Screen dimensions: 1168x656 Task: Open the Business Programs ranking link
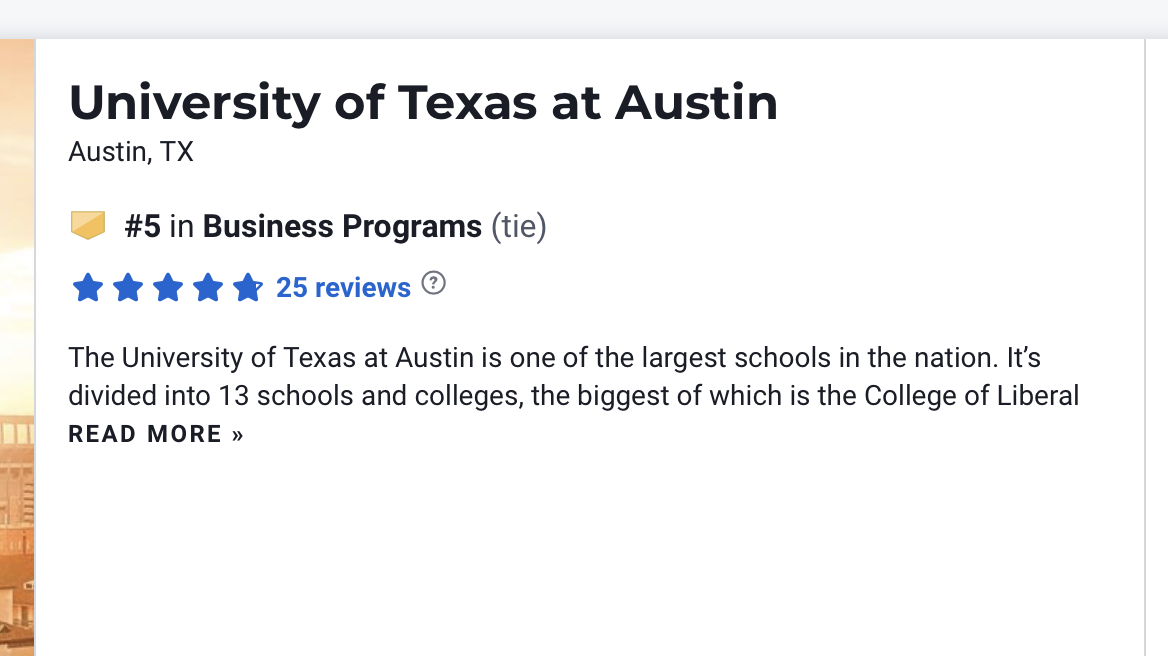point(342,226)
